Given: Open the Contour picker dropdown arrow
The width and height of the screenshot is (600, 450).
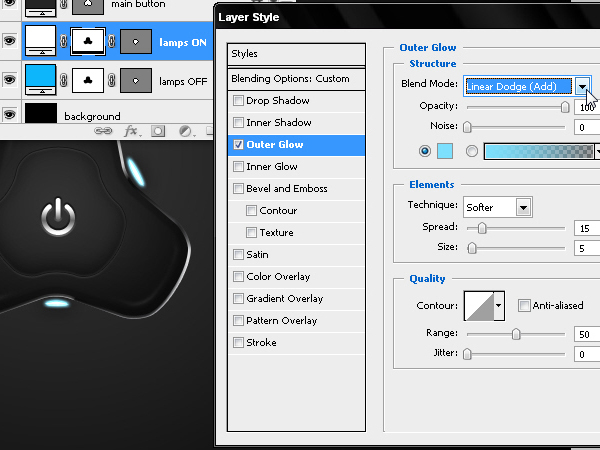Looking at the screenshot, I should click(x=499, y=306).
